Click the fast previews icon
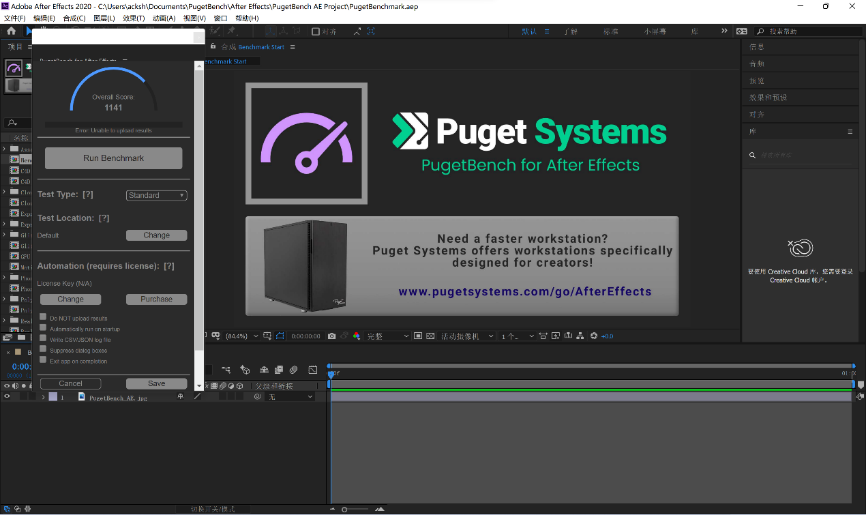Image resolution: width=866 pixels, height=515 pixels. 555,336
